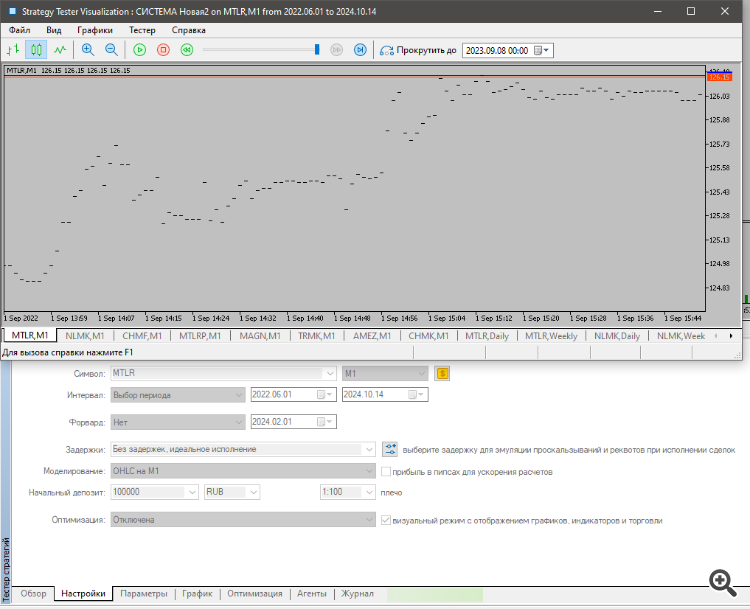Switch to the MTLR,Weekly chart tab
This screenshot has width=750, height=609.
click(551, 336)
